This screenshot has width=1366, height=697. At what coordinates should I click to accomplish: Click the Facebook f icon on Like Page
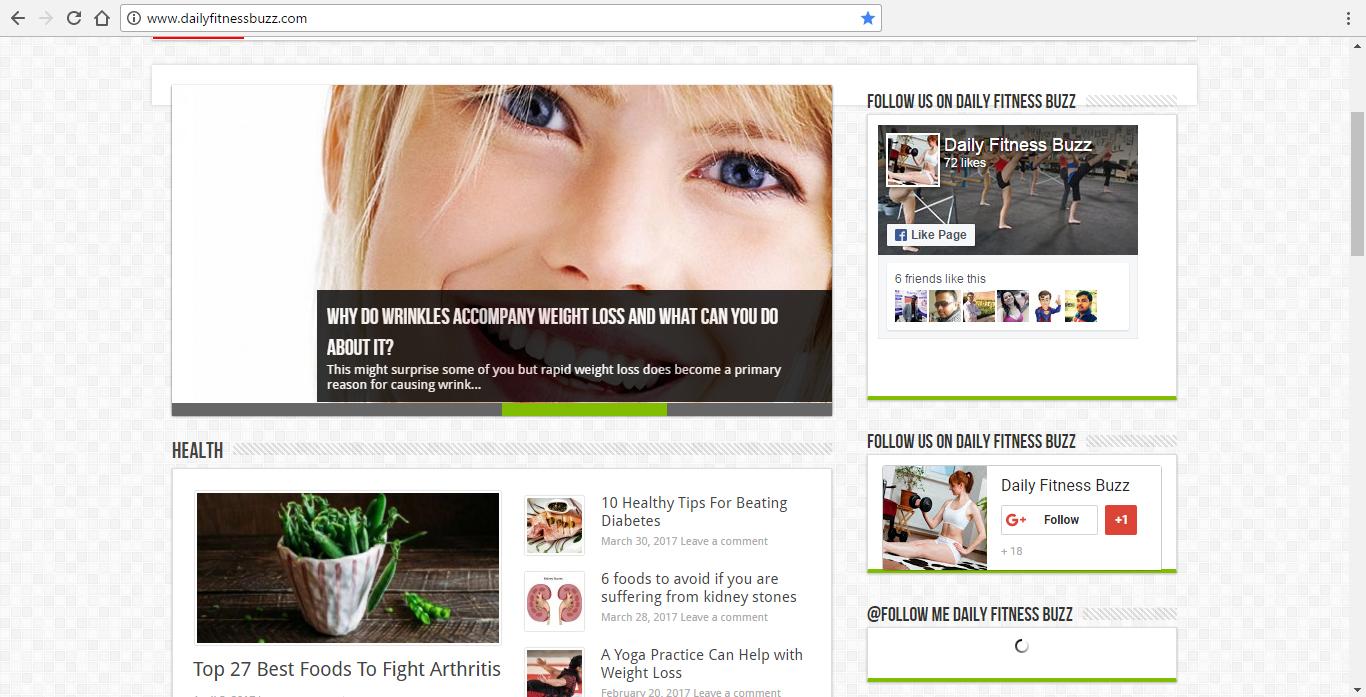click(x=901, y=235)
